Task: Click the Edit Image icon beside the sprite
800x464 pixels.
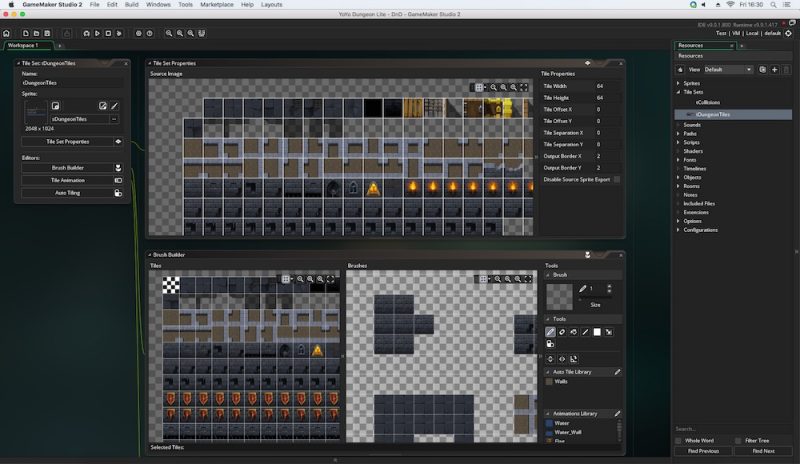Action: click(x=114, y=105)
